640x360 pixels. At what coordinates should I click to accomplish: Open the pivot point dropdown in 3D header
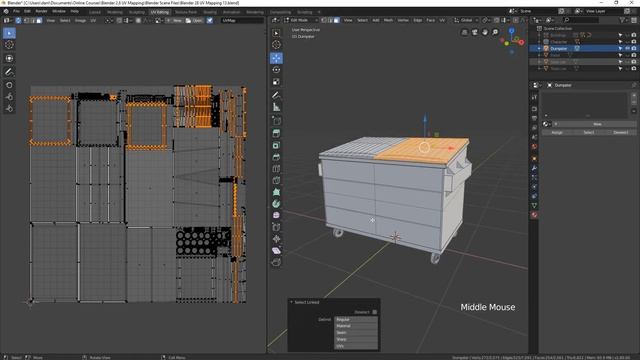pyautogui.click(x=486, y=20)
